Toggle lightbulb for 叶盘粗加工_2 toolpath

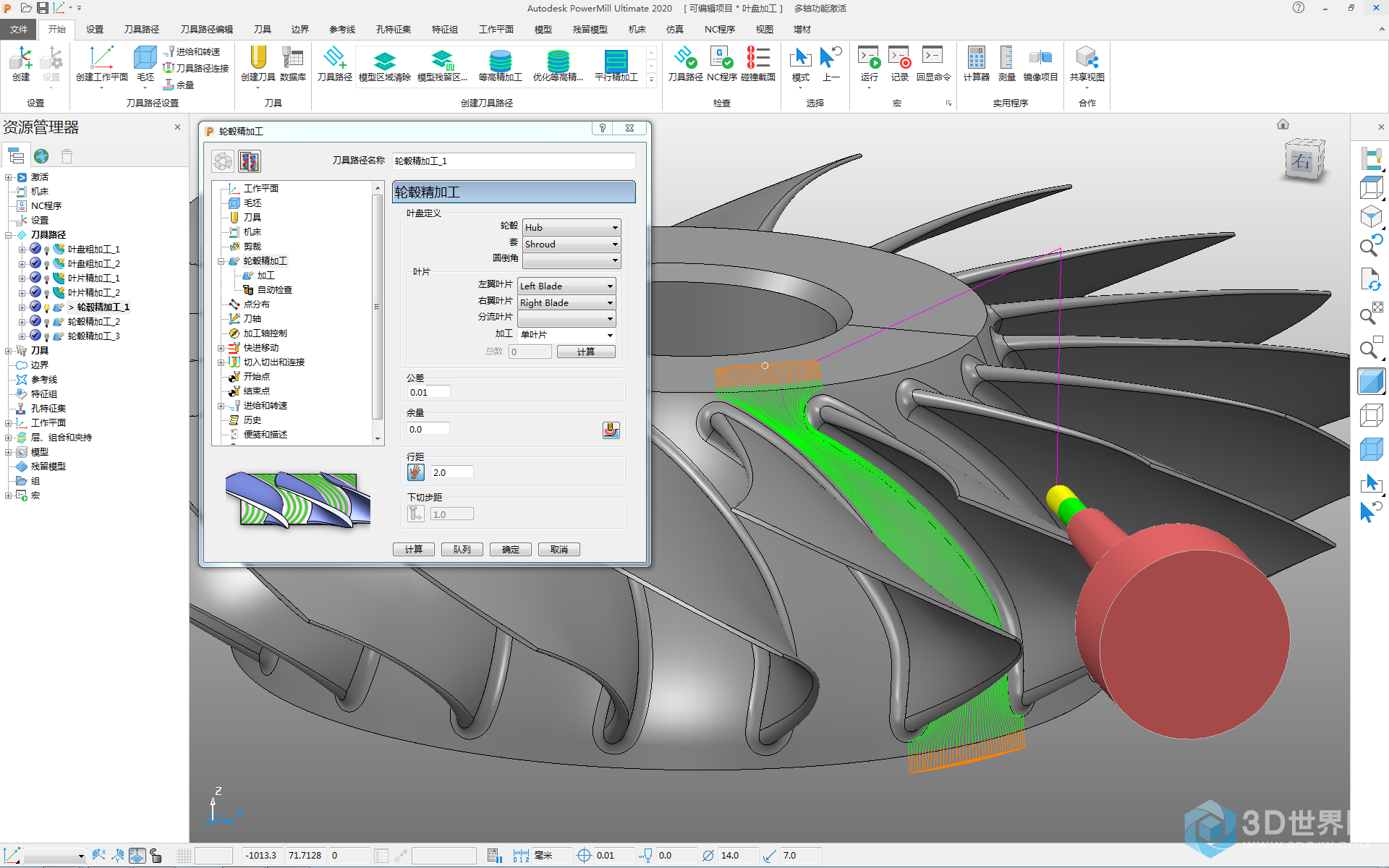click(x=47, y=264)
